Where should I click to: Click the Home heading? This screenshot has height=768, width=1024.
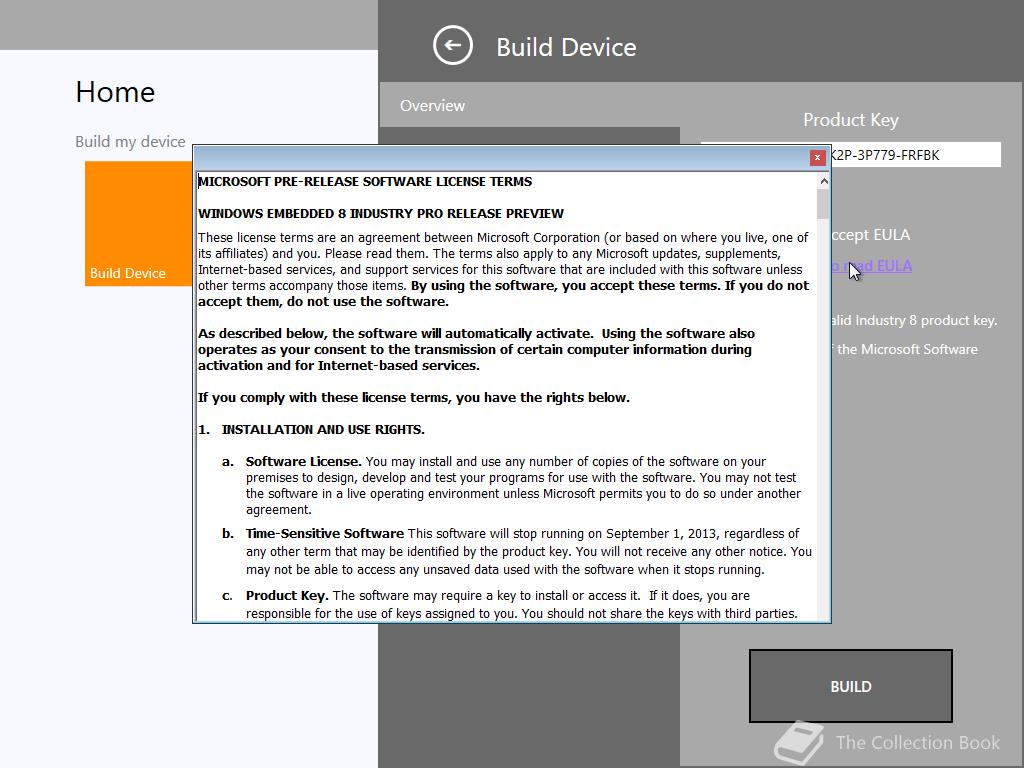pos(116,92)
